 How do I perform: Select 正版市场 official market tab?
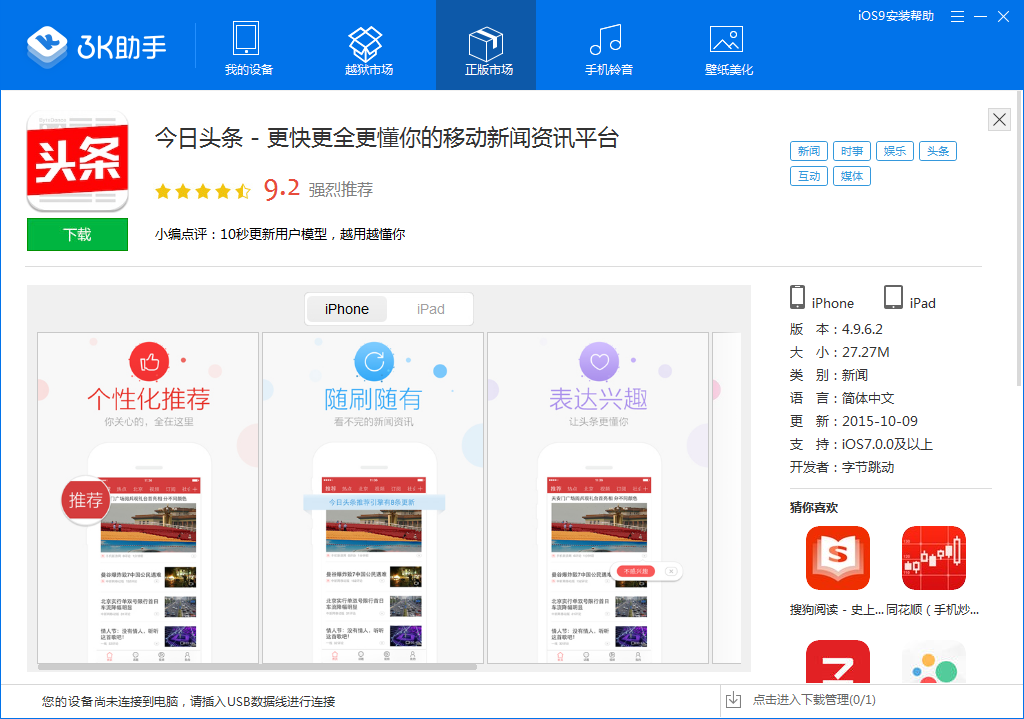486,45
